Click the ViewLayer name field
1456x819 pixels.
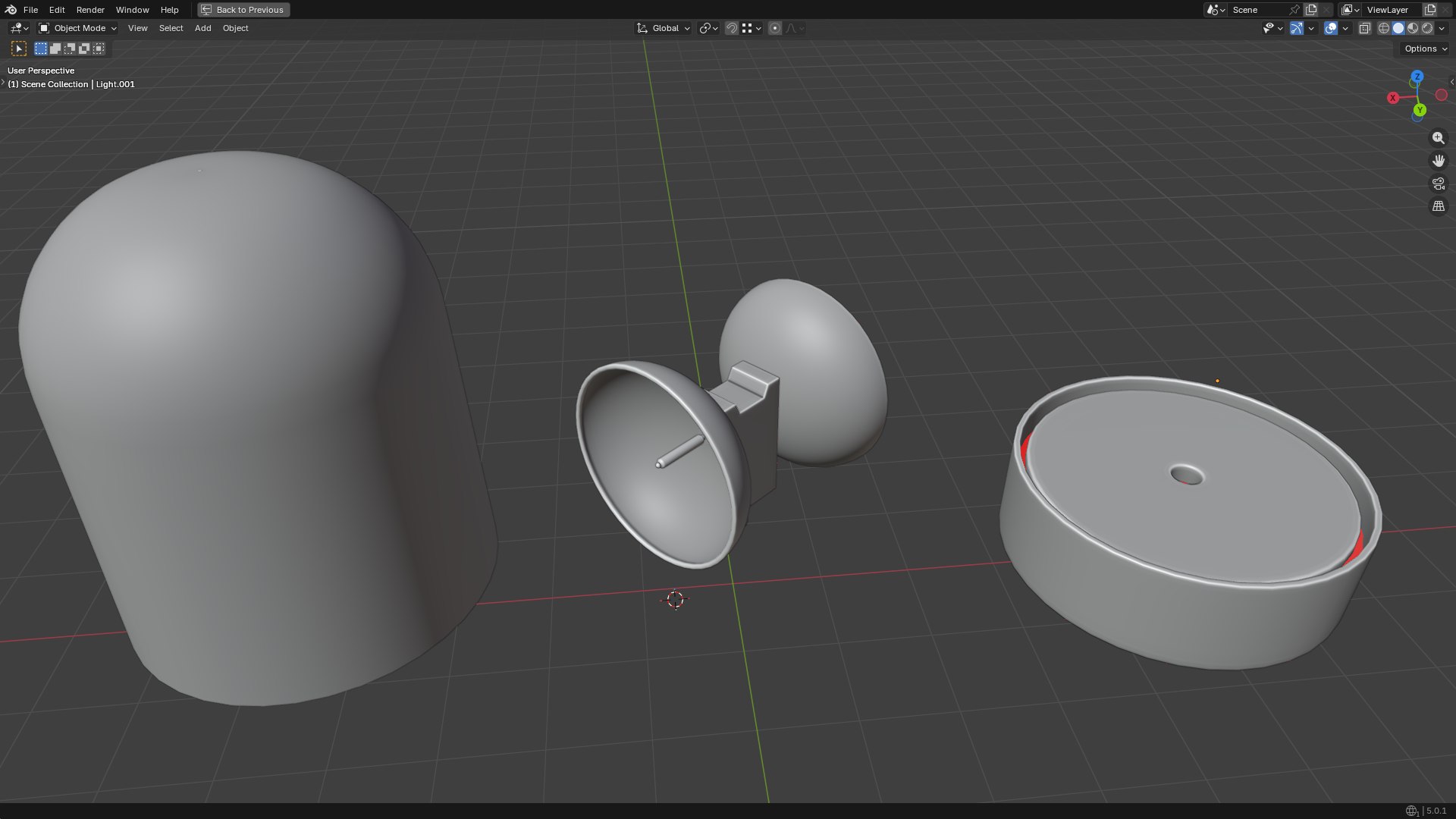click(x=1392, y=10)
